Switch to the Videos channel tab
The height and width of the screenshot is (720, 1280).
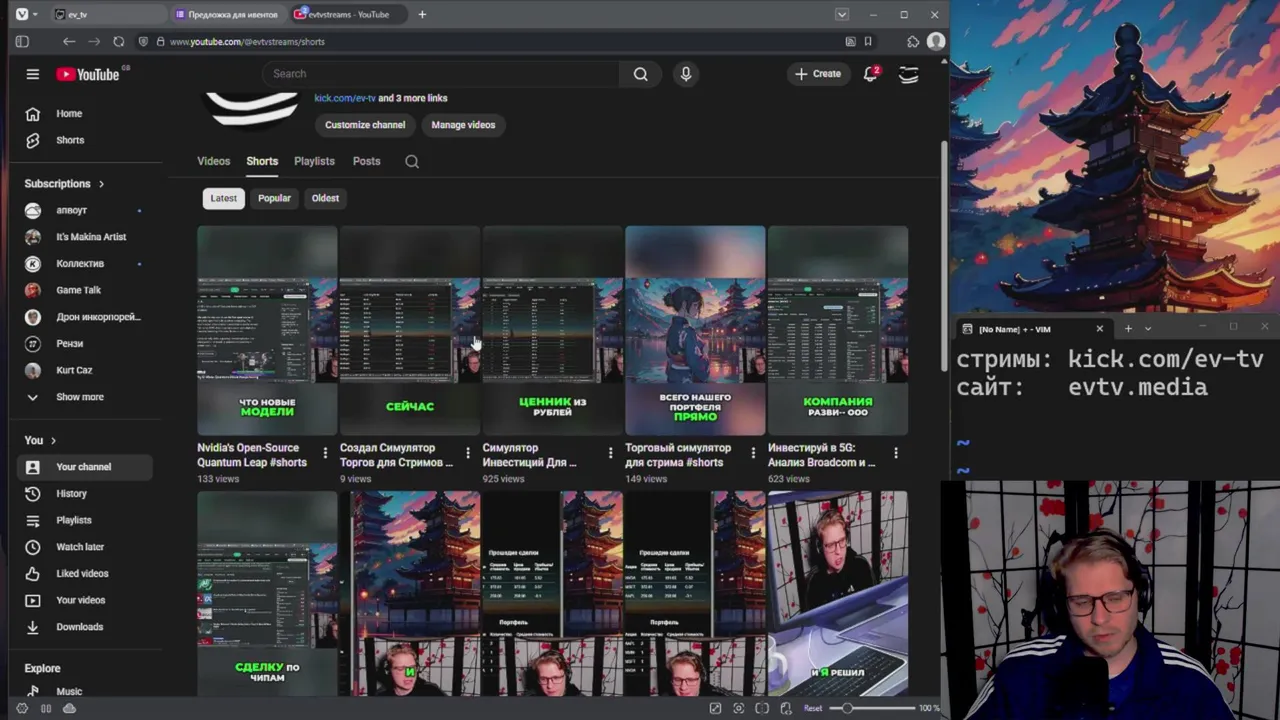pos(213,161)
